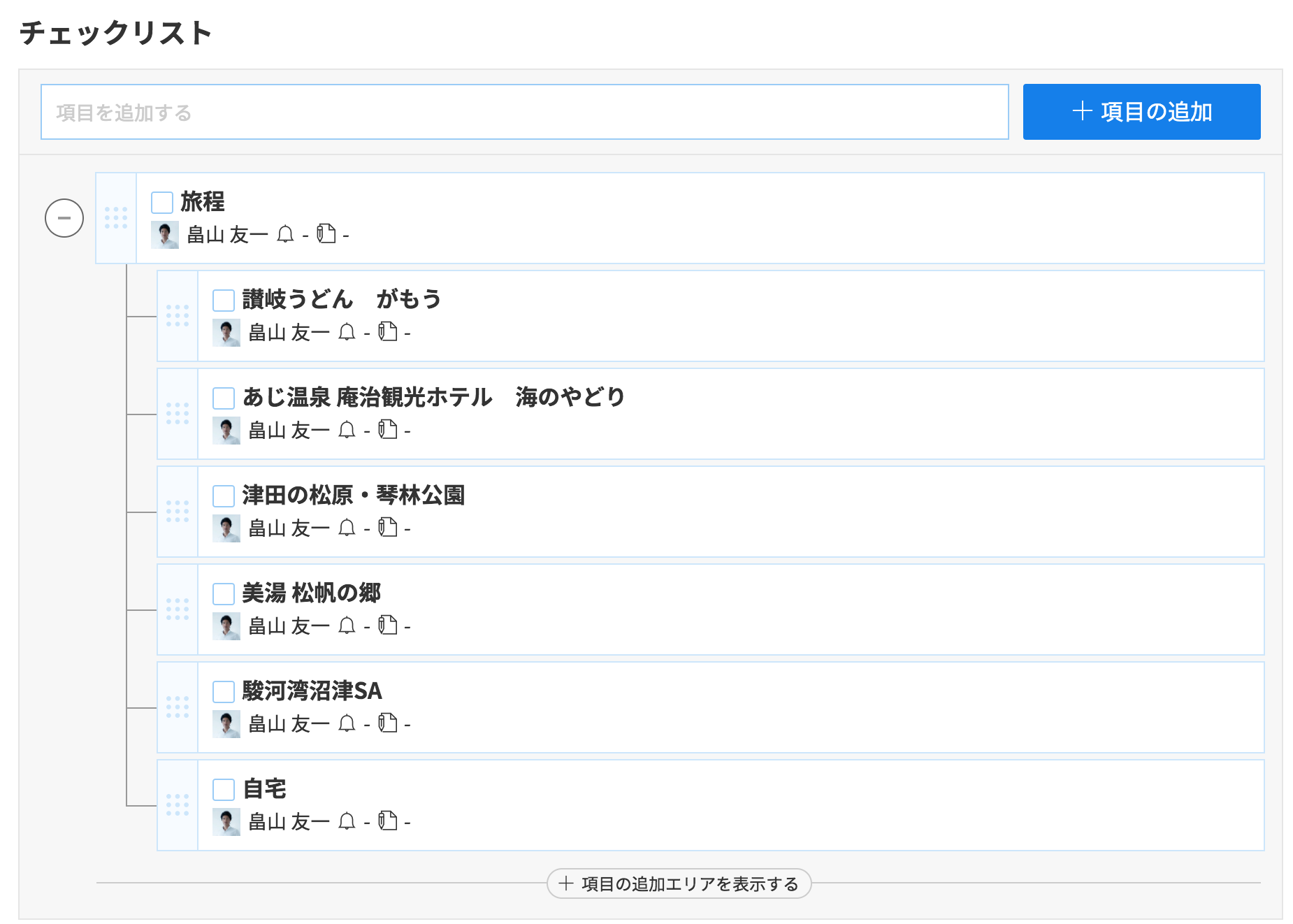Click the bell icon for 津田の松原 row

point(347,528)
